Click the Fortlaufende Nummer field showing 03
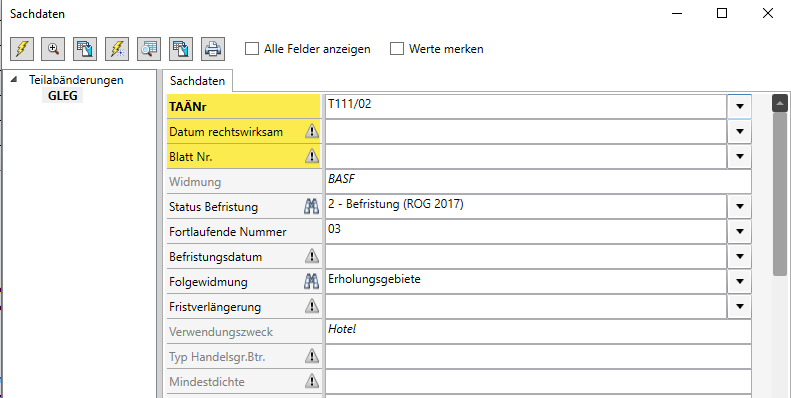 526,232
